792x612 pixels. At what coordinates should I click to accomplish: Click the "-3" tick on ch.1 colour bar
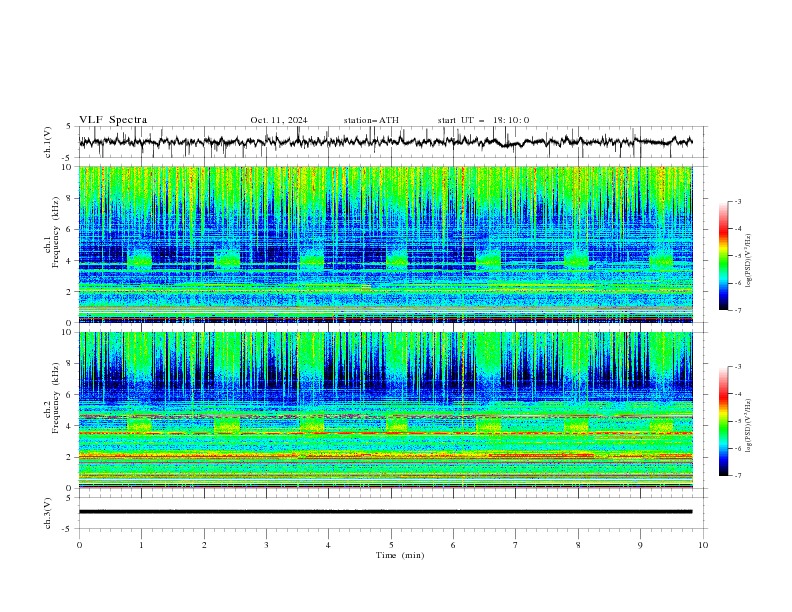point(737,201)
